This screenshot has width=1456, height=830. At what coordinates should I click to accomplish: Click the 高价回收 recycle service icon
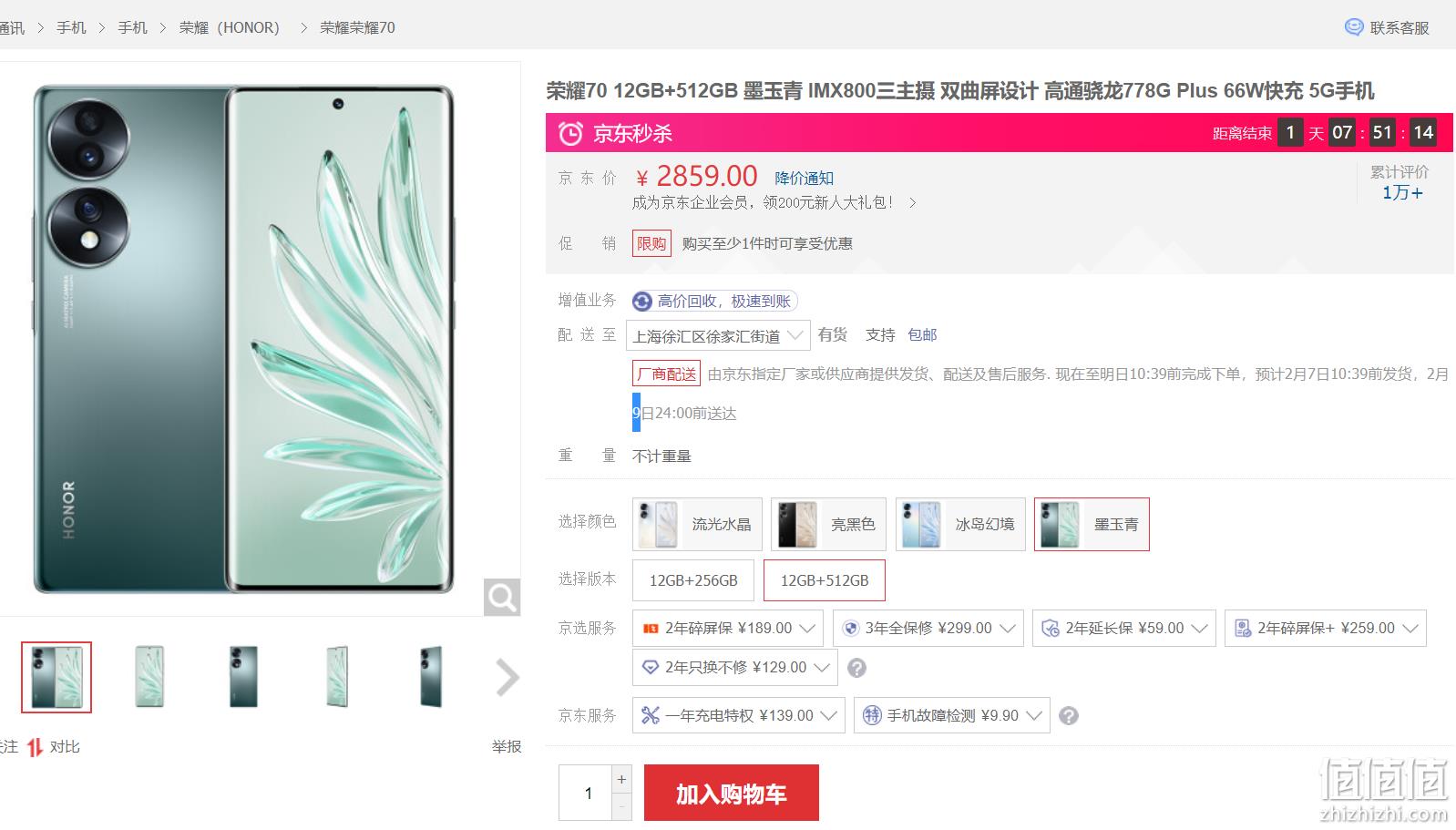[x=642, y=302]
